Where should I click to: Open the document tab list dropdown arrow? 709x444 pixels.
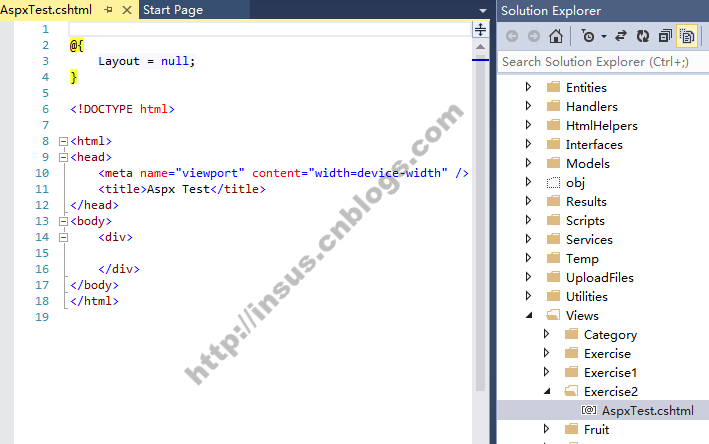pyautogui.click(x=482, y=10)
